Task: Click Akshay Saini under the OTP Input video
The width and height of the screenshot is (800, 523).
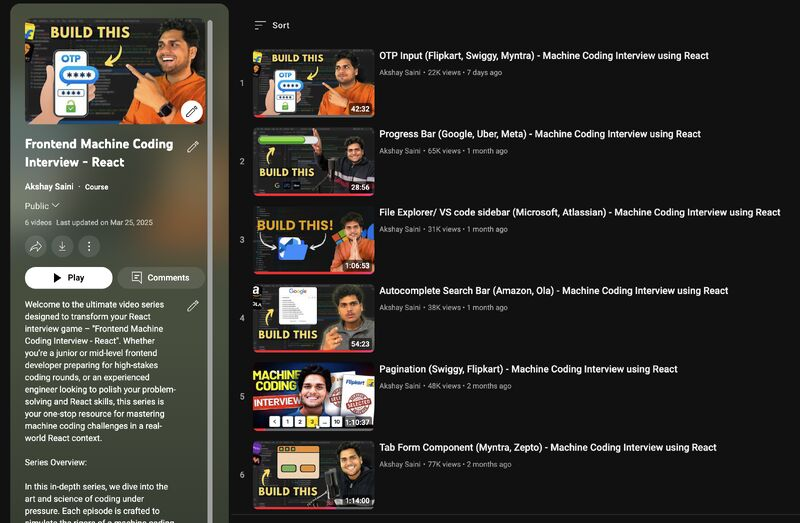Action: click(x=399, y=72)
